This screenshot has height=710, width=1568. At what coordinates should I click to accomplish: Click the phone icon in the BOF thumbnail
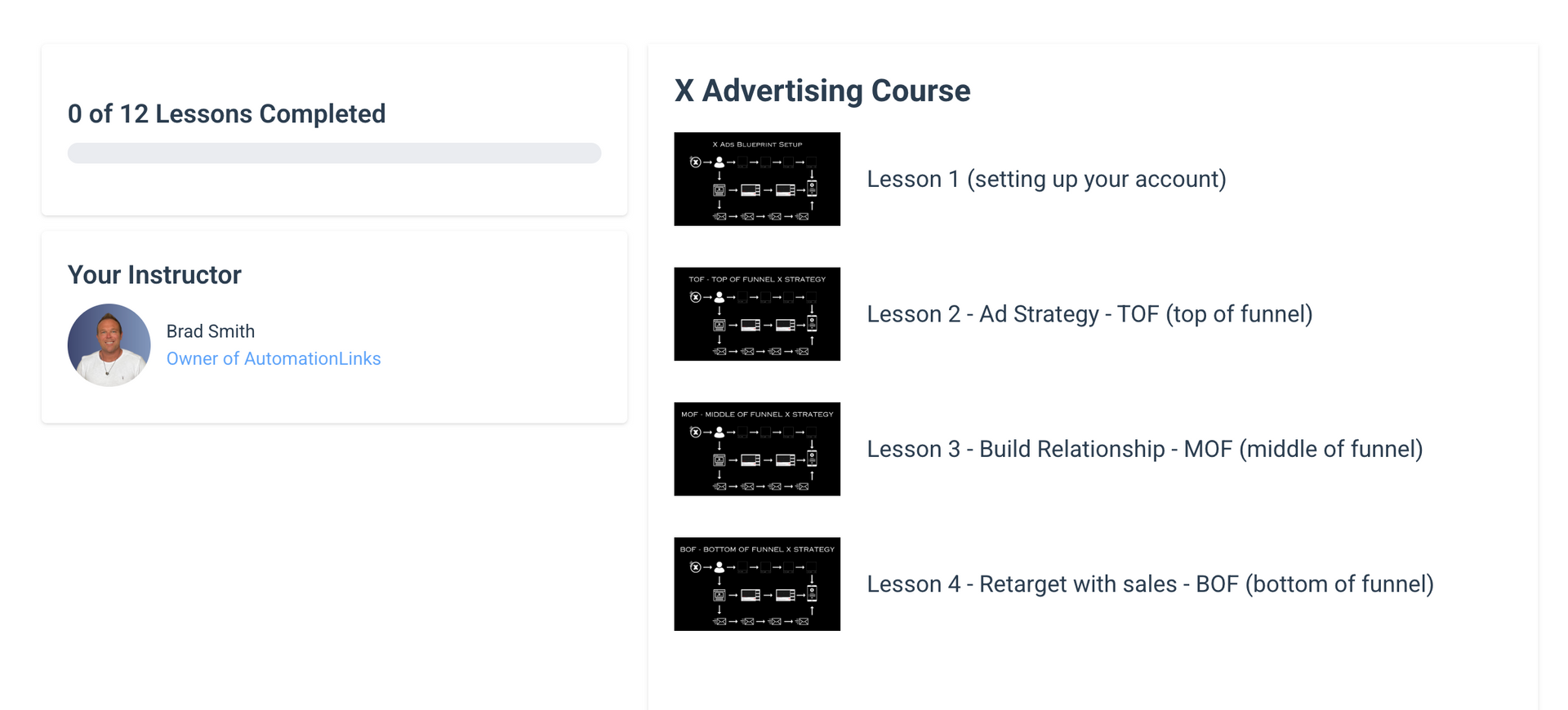813,593
